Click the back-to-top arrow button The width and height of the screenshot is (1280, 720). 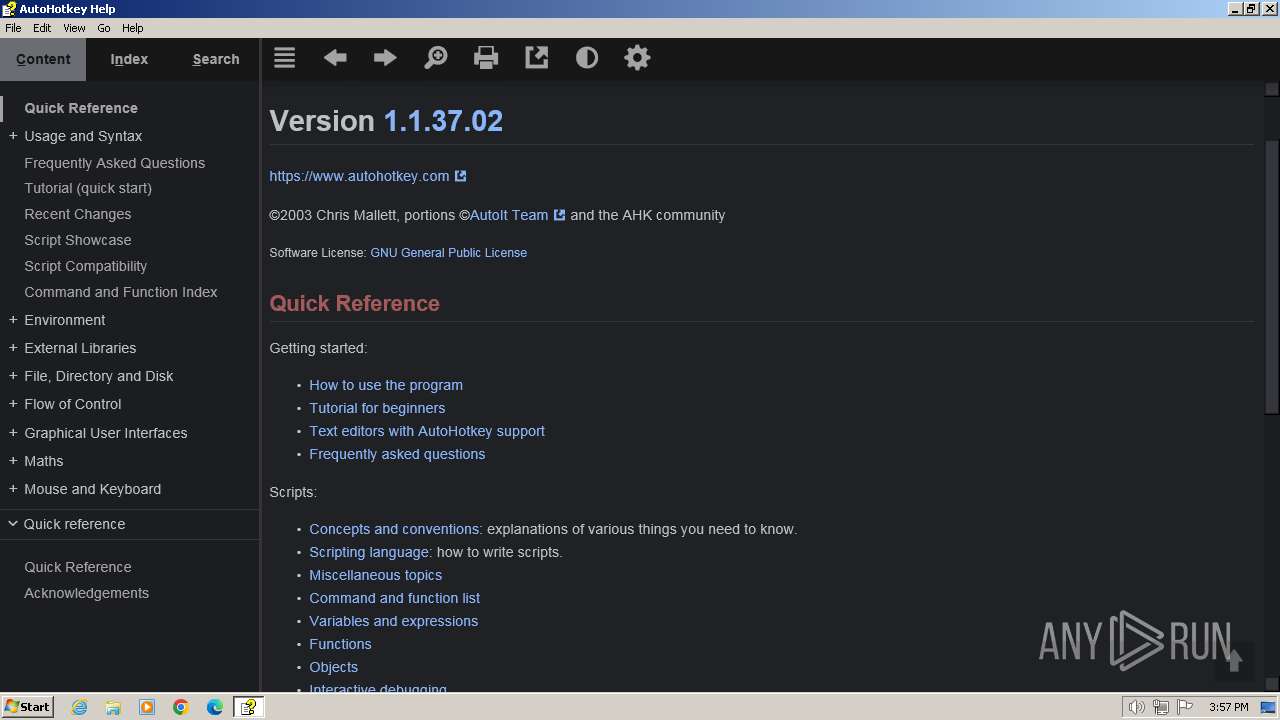coord(1234,660)
